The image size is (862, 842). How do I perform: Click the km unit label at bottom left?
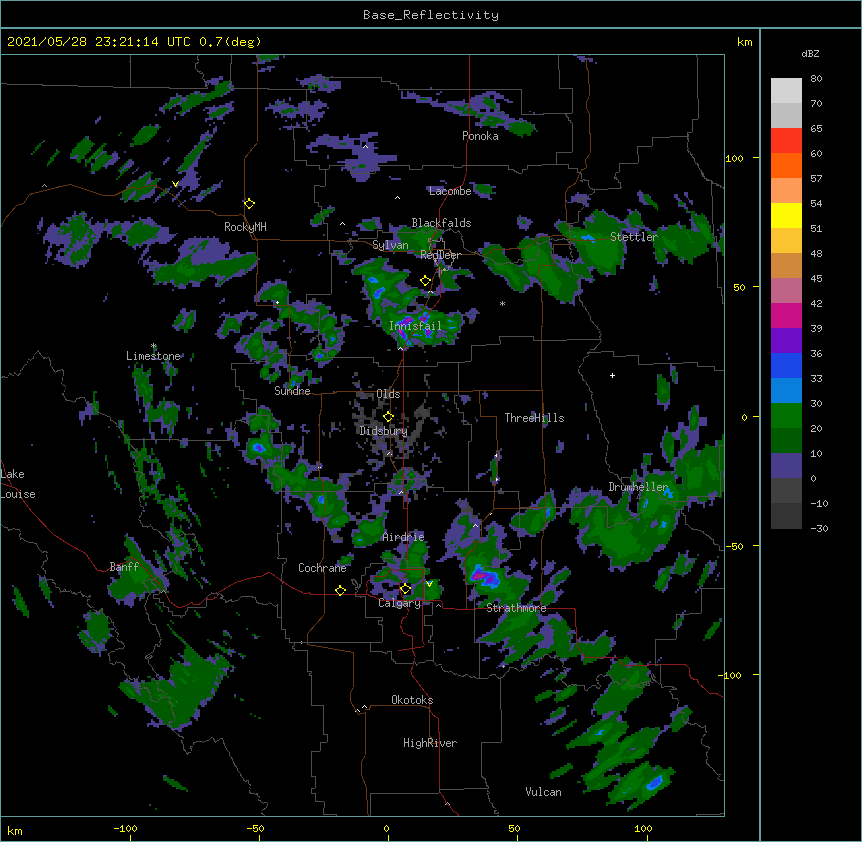(15, 831)
